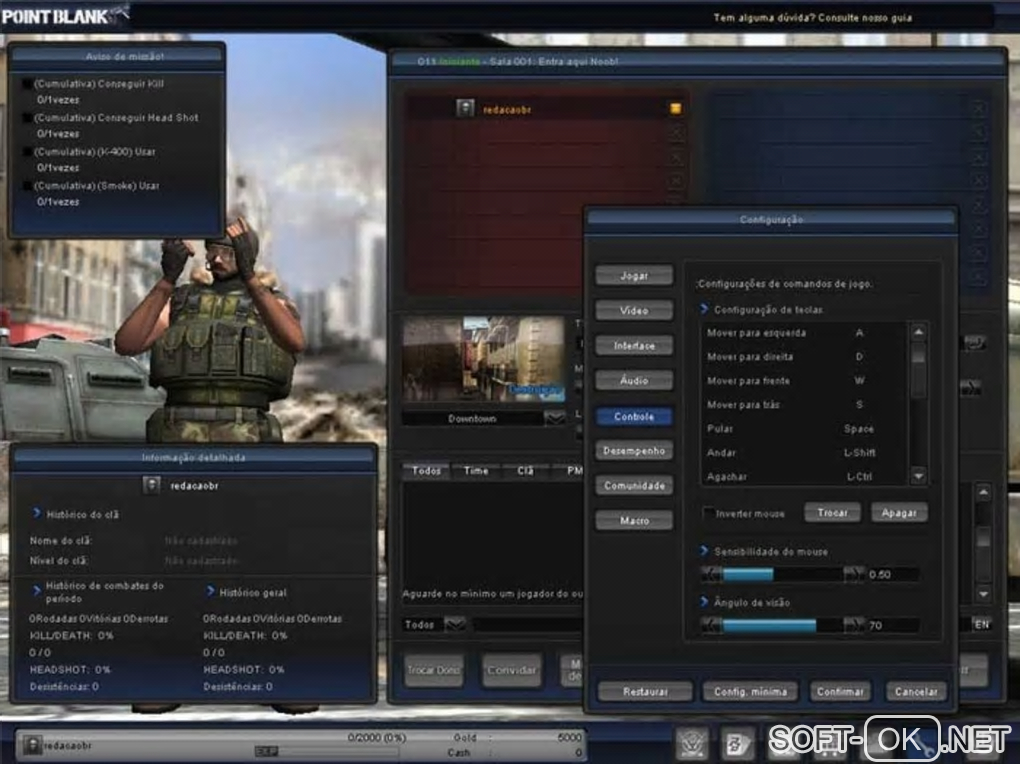
Task: Toggle the red team's fourth slot X
Action: (675, 181)
